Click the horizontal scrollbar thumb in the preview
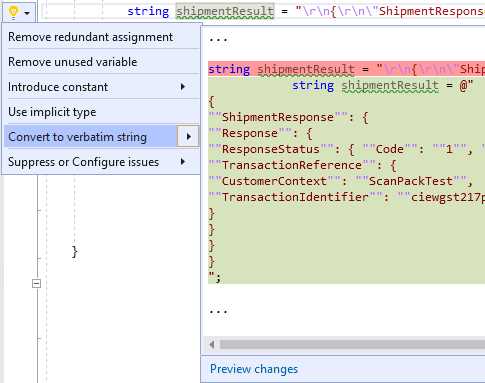Screen dimensions: 485x383 (352, 344)
